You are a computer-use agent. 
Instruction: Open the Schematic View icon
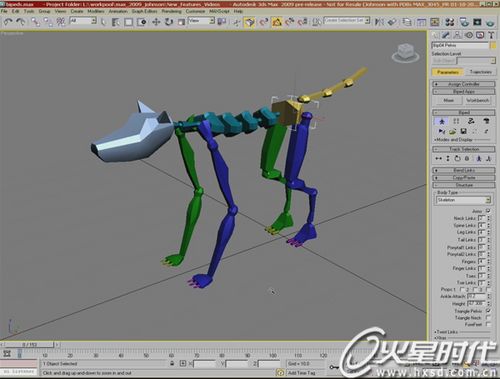pos(434,22)
